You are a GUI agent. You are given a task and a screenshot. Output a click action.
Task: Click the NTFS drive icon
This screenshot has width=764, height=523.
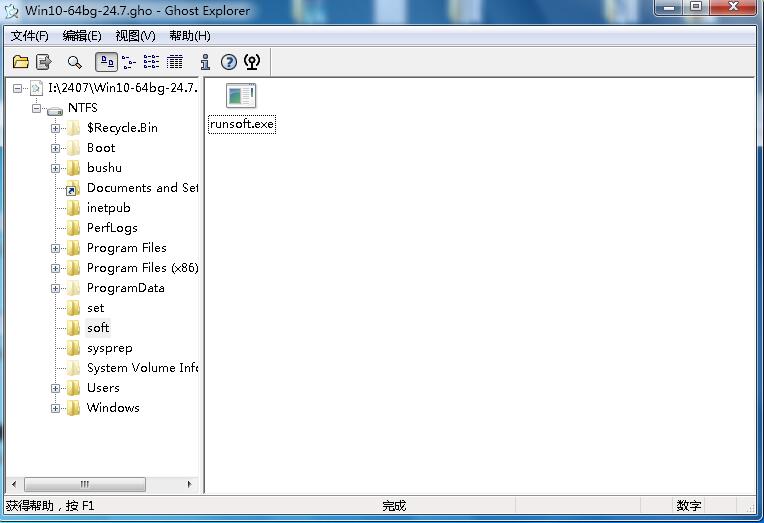click(55, 111)
